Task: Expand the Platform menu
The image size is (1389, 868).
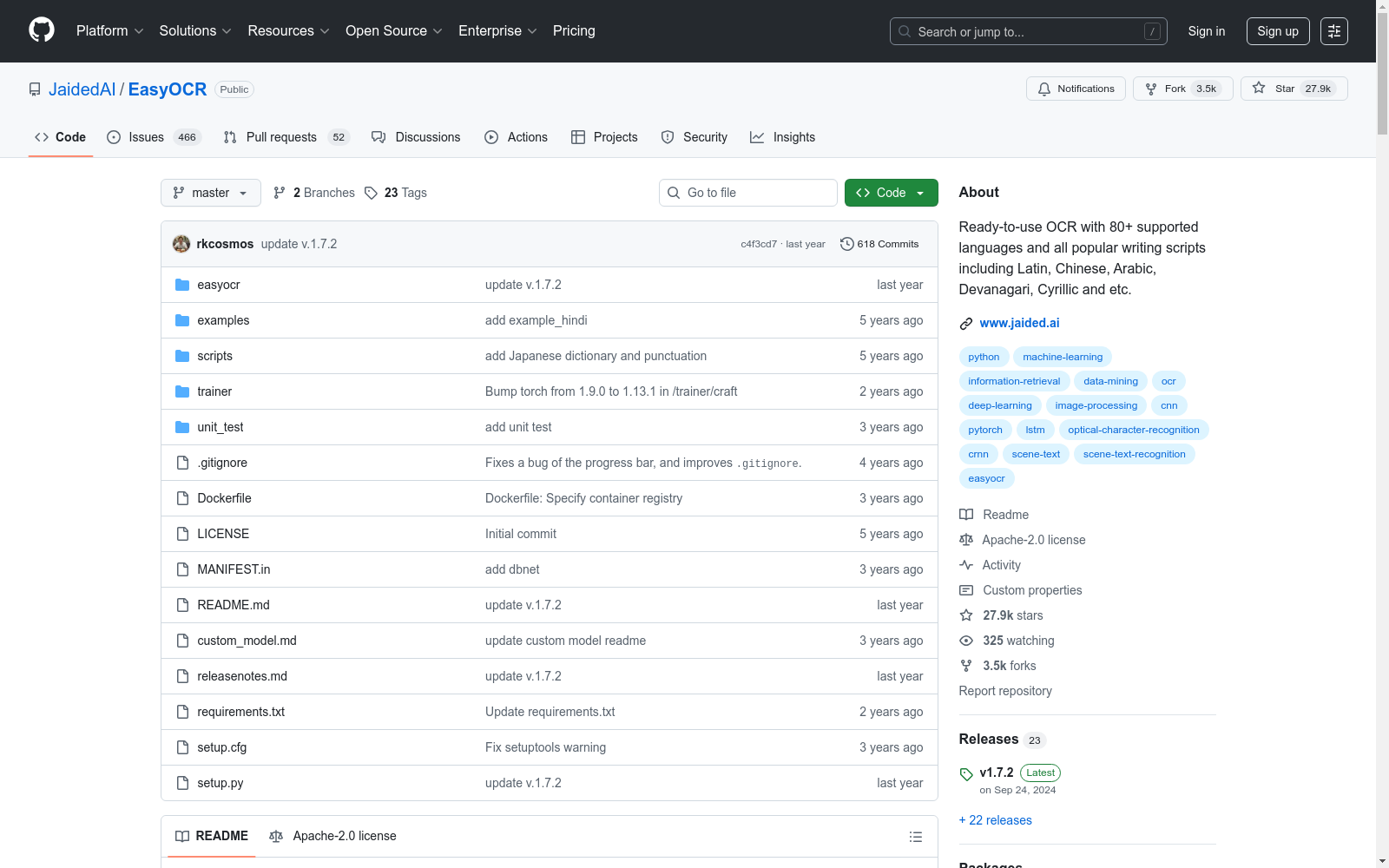Action: (x=109, y=31)
